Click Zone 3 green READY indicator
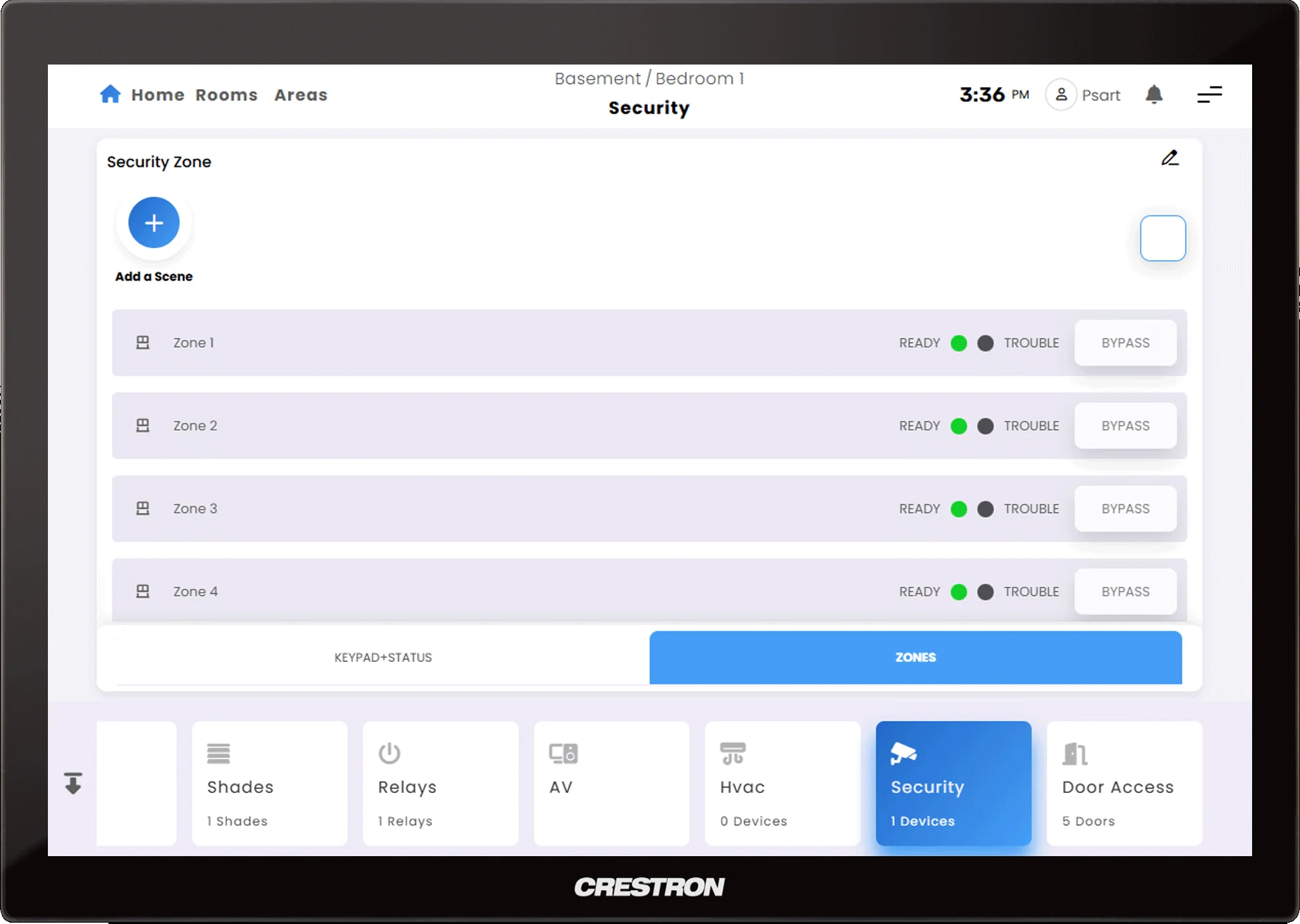The height and width of the screenshot is (924, 1300). (959, 509)
